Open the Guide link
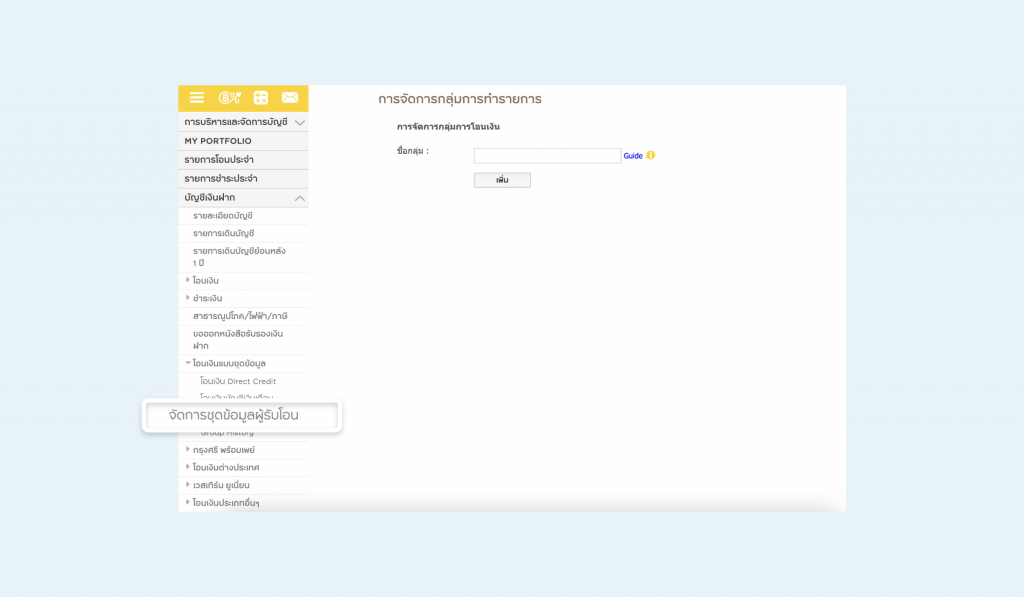1024x597 pixels. point(633,156)
